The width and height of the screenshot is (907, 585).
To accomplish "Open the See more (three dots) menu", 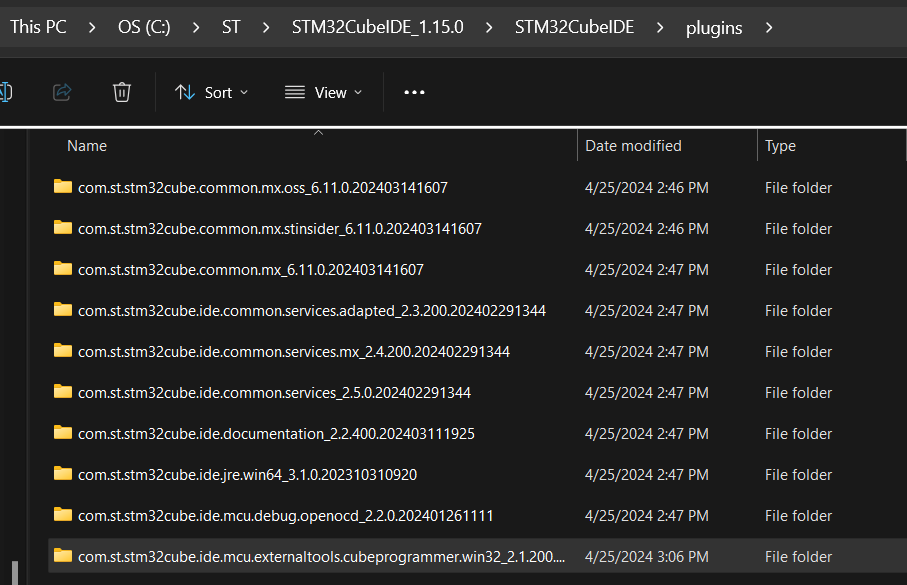I will click(414, 92).
